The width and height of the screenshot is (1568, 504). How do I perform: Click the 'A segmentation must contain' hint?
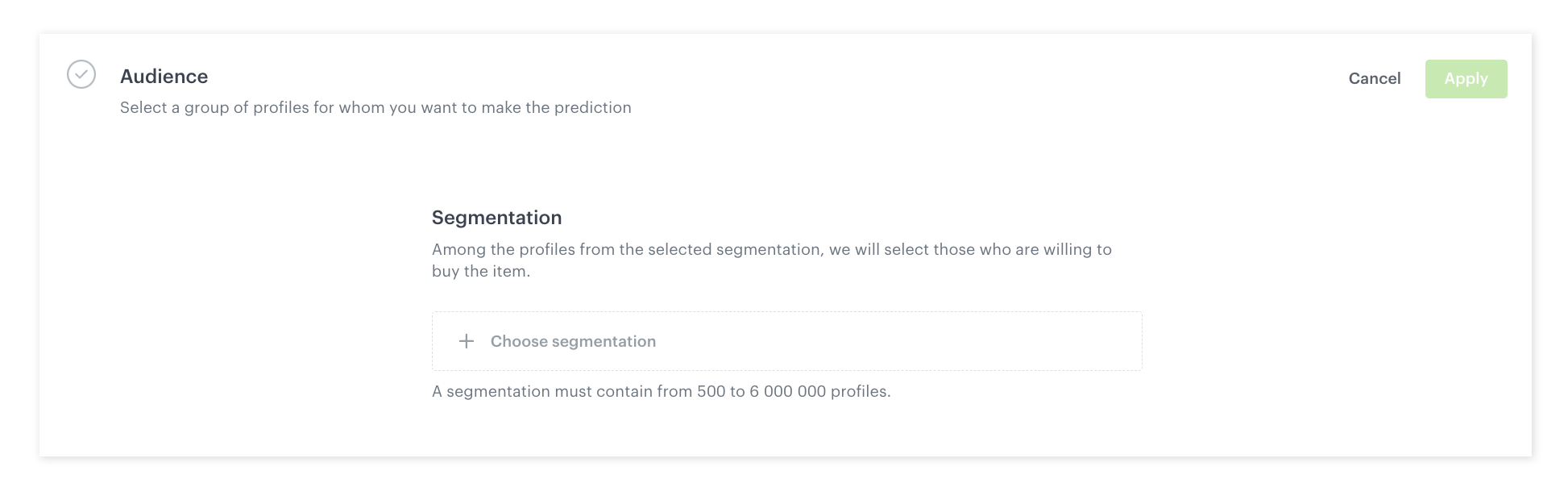[661, 392]
